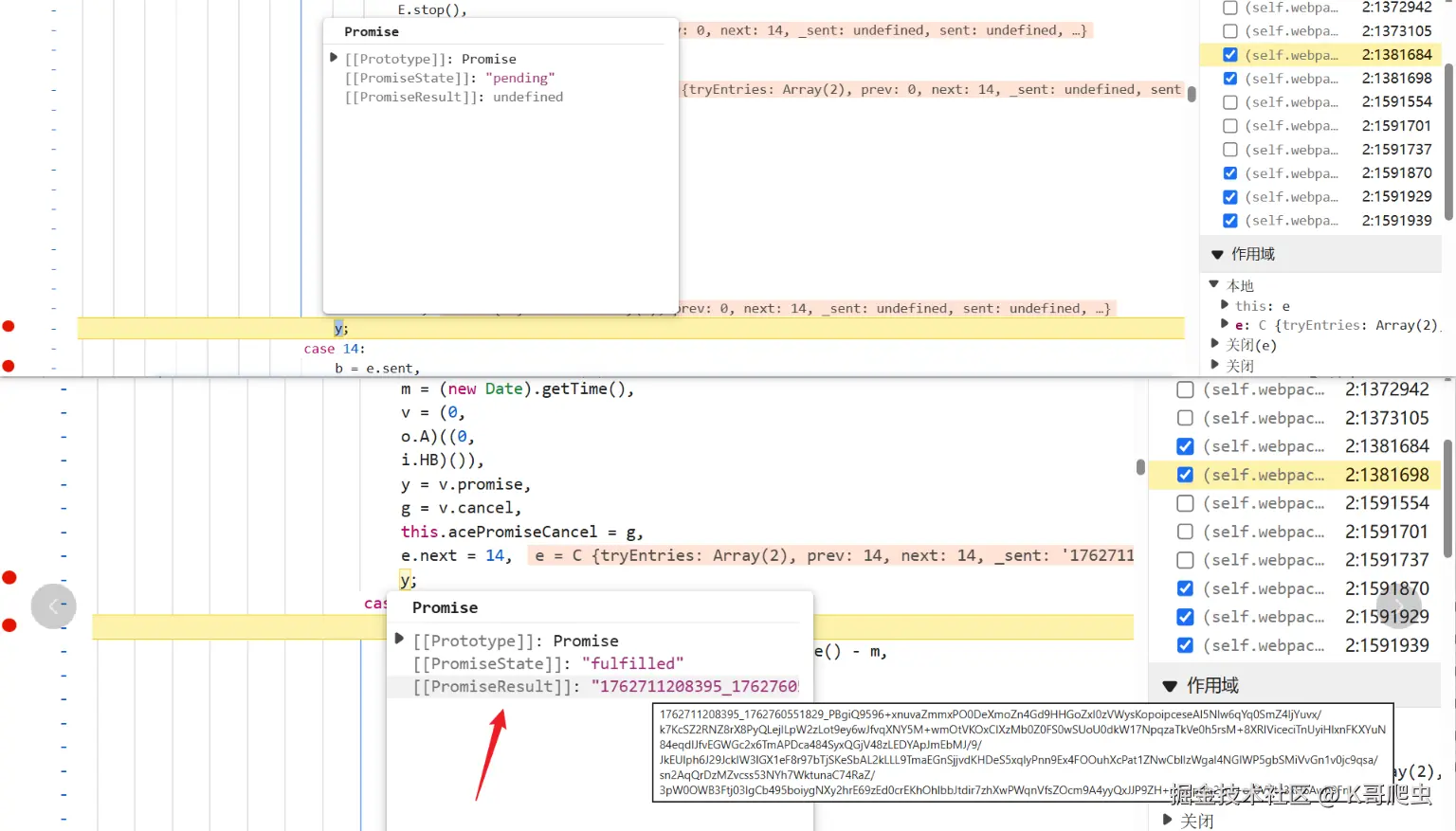Click the 'case 14:' code line

tap(335, 349)
